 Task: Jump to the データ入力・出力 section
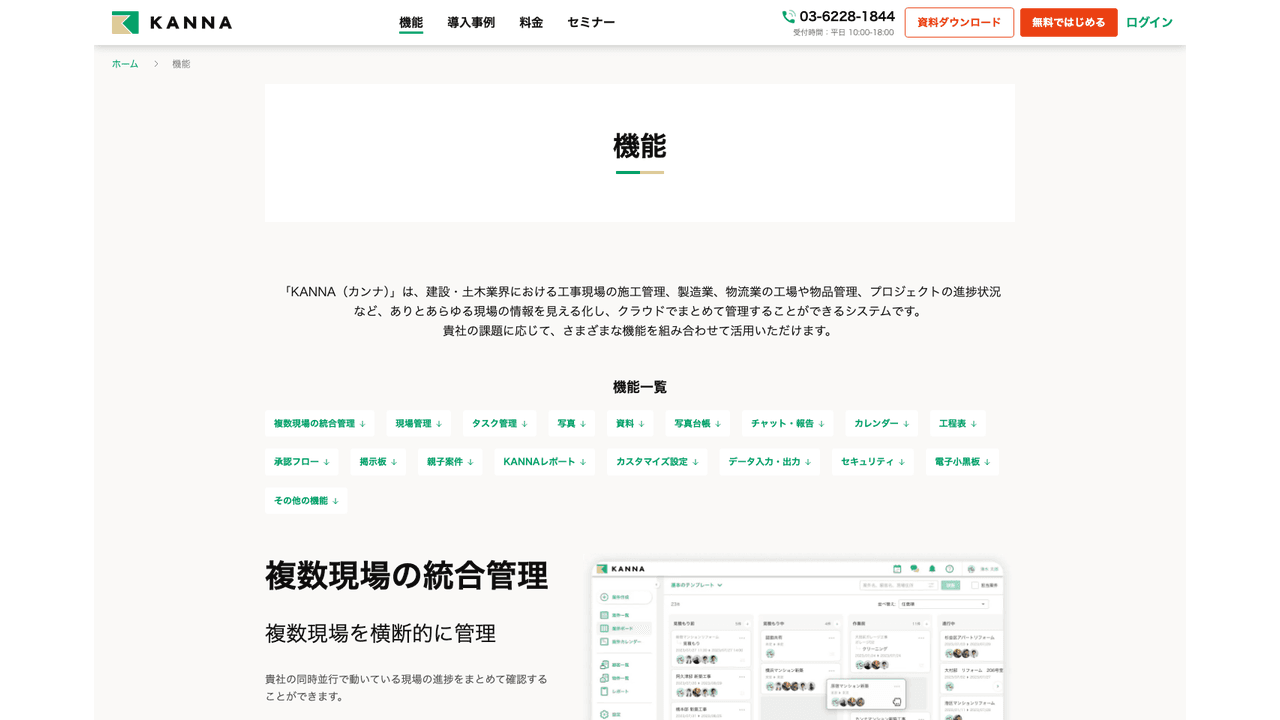770,462
